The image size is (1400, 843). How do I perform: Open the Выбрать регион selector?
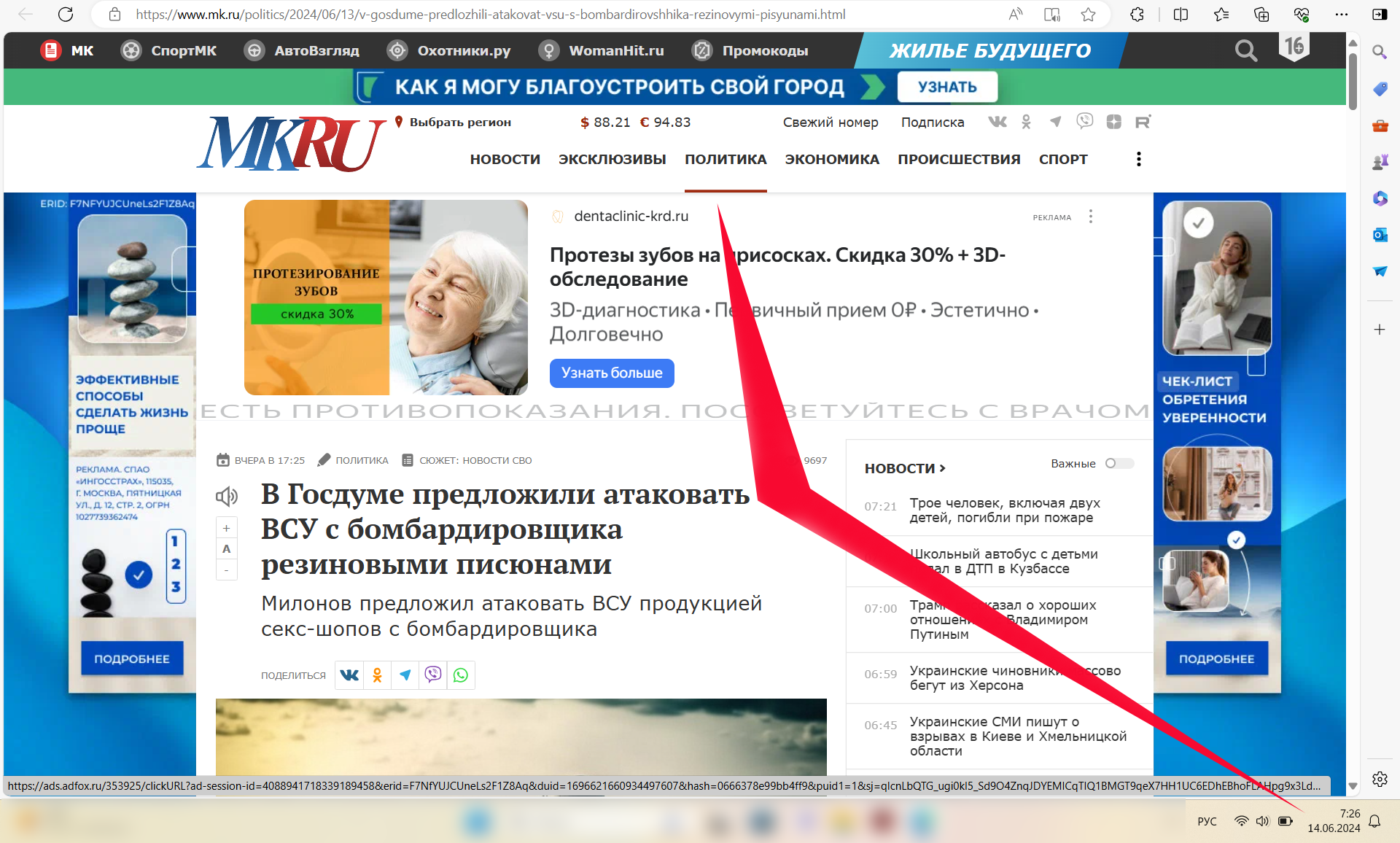tap(453, 122)
